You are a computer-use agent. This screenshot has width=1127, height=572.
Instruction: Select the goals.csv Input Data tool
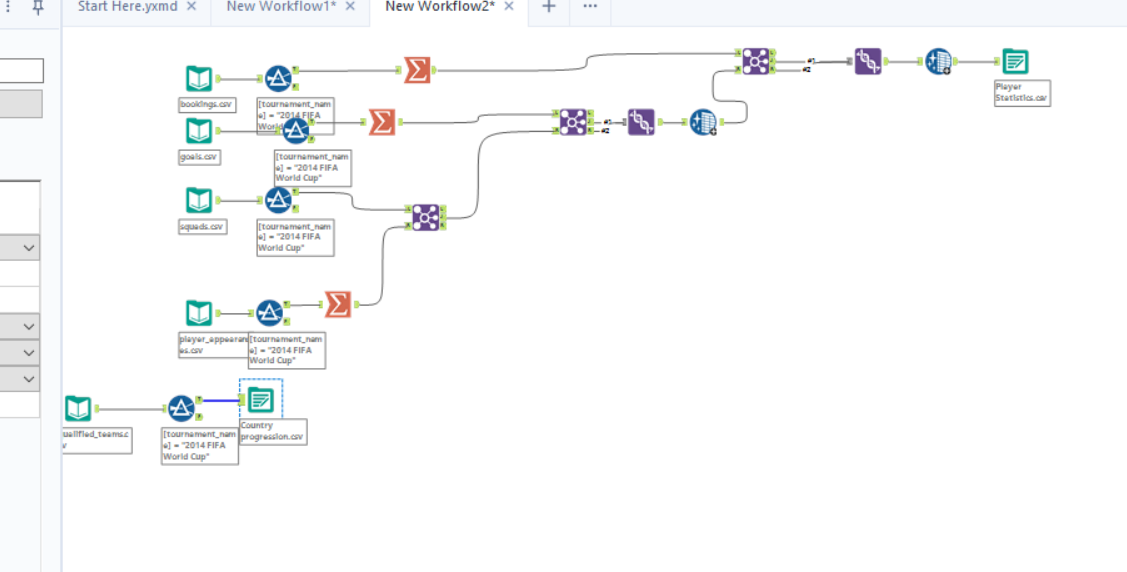(199, 131)
